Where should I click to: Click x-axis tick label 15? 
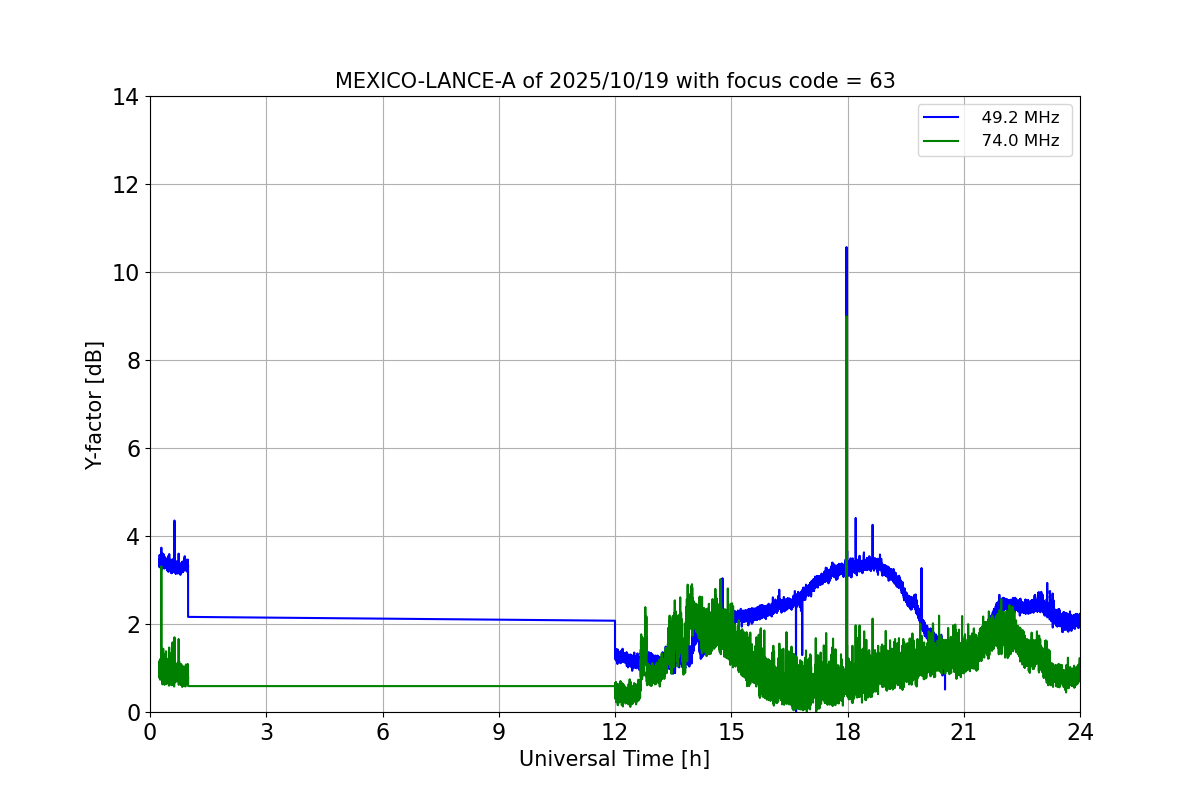pos(731,732)
